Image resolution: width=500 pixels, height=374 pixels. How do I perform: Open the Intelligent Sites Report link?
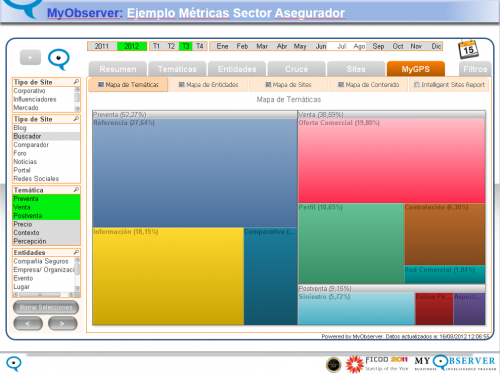coord(449,85)
